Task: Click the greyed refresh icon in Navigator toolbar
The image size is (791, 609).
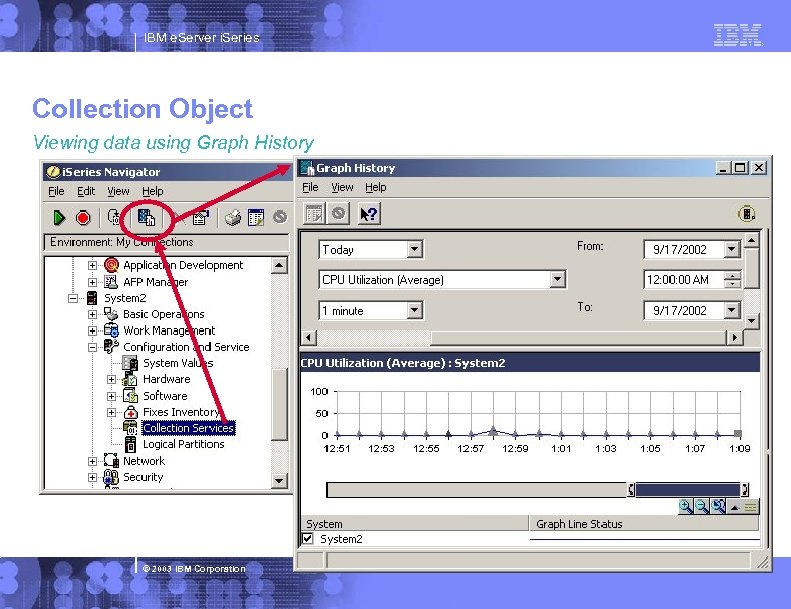Action: tap(280, 217)
